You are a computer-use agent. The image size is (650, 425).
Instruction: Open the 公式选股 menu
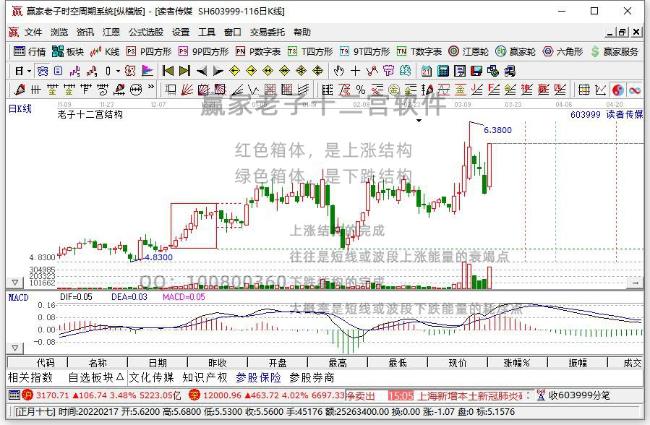(x=146, y=32)
